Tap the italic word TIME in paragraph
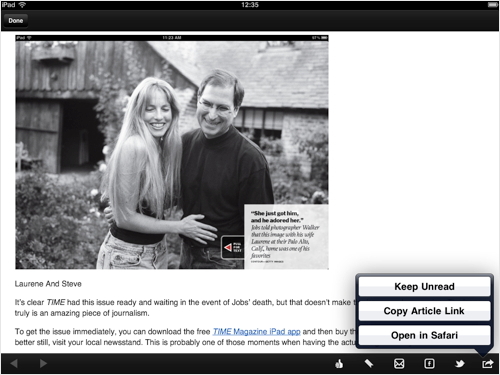Screen dimensions: 500x375 tap(56, 302)
